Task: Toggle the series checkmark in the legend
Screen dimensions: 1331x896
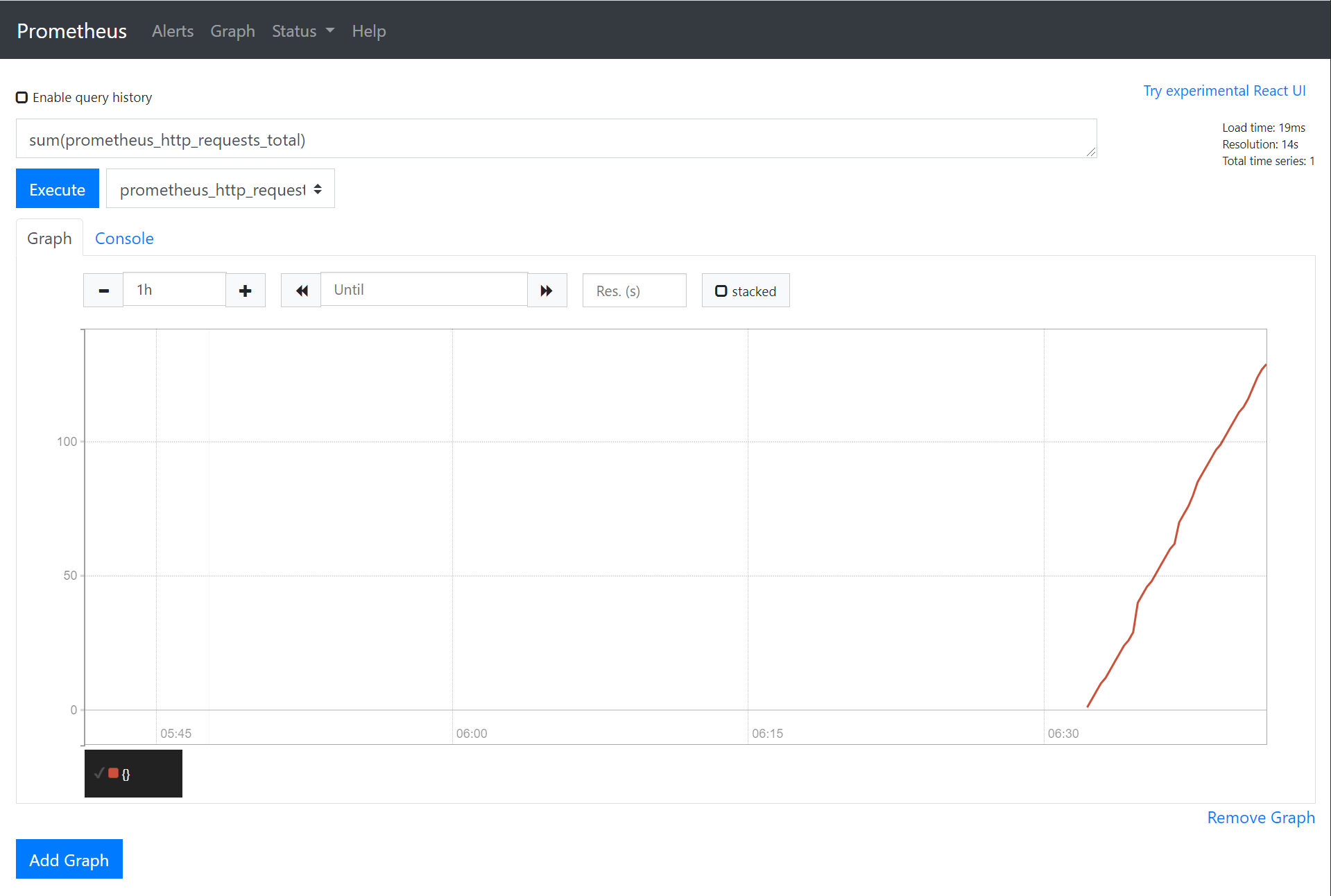Action: tap(99, 773)
